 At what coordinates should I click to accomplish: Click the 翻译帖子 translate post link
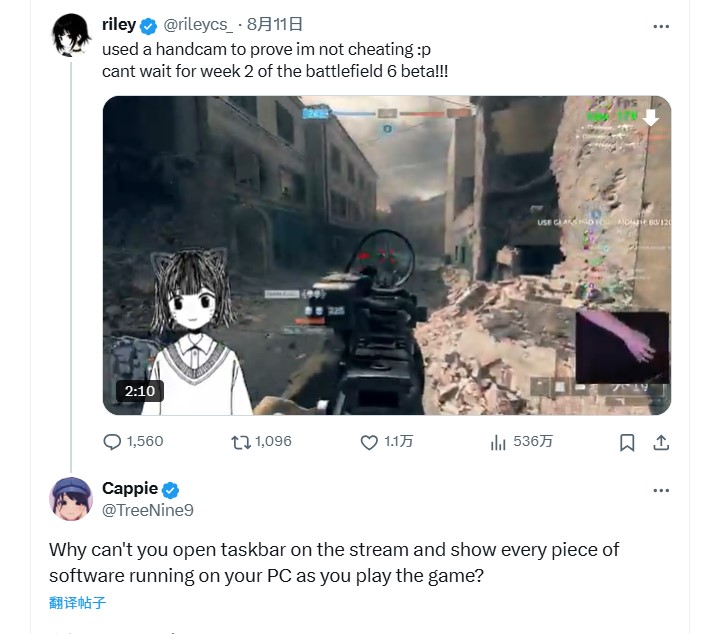pos(78,603)
